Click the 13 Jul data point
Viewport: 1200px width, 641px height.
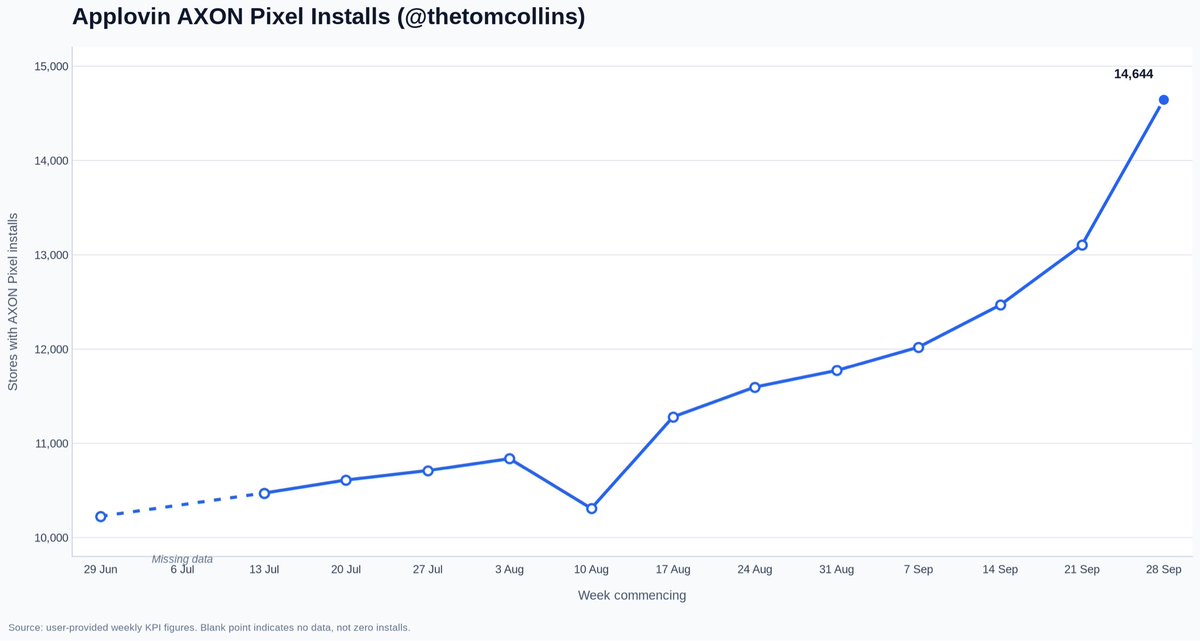(264, 493)
